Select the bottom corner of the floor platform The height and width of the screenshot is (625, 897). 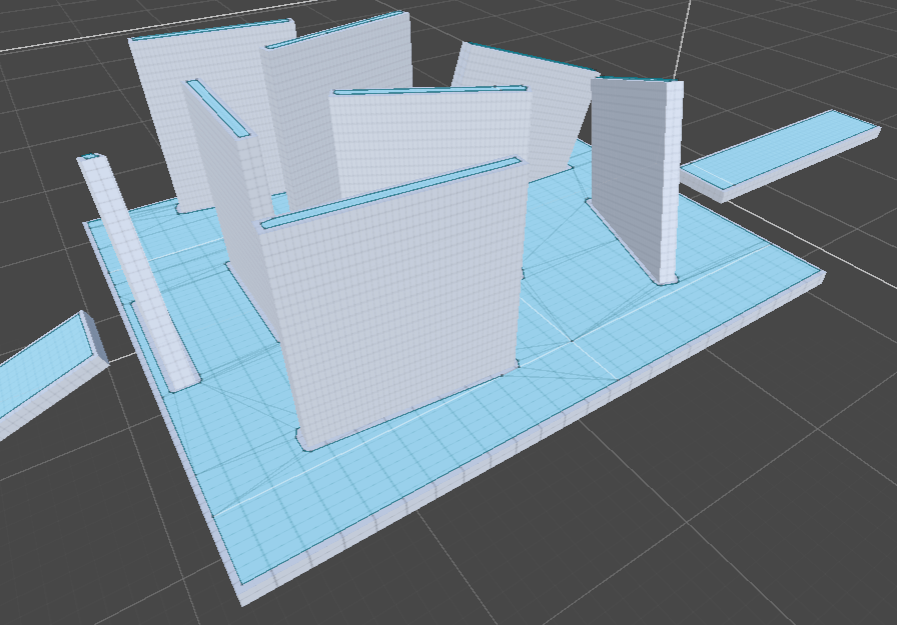pyautogui.click(x=243, y=593)
